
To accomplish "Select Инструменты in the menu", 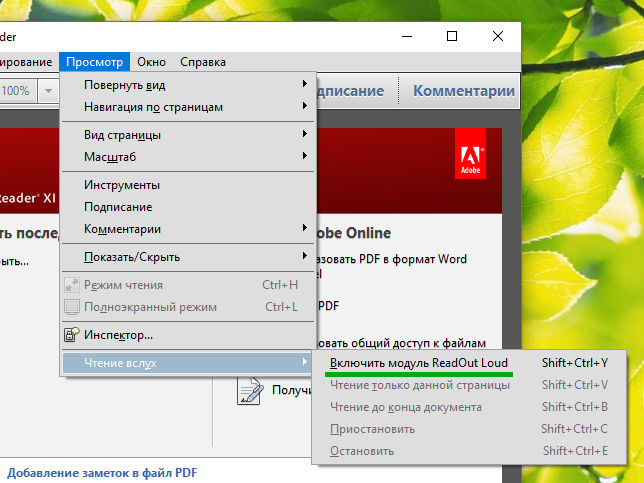I will click(189, 185).
